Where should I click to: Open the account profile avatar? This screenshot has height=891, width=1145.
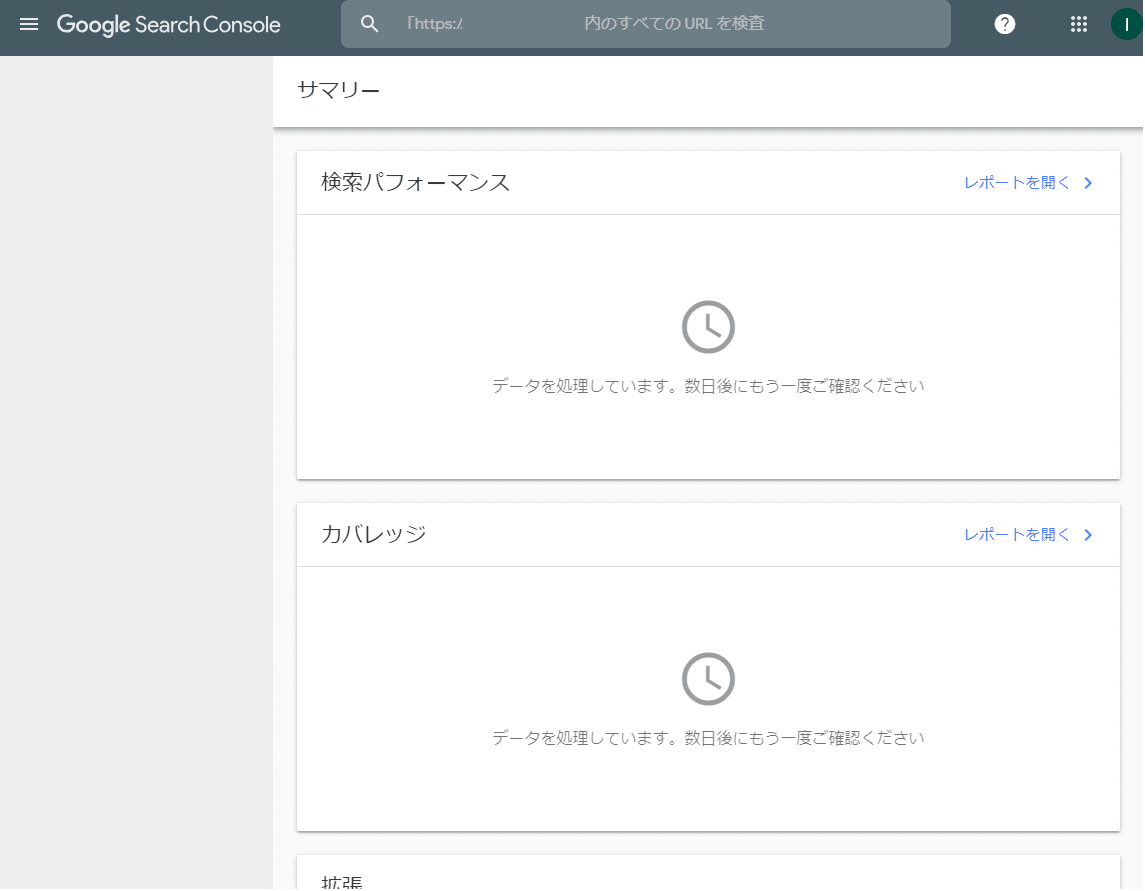coord(1127,24)
